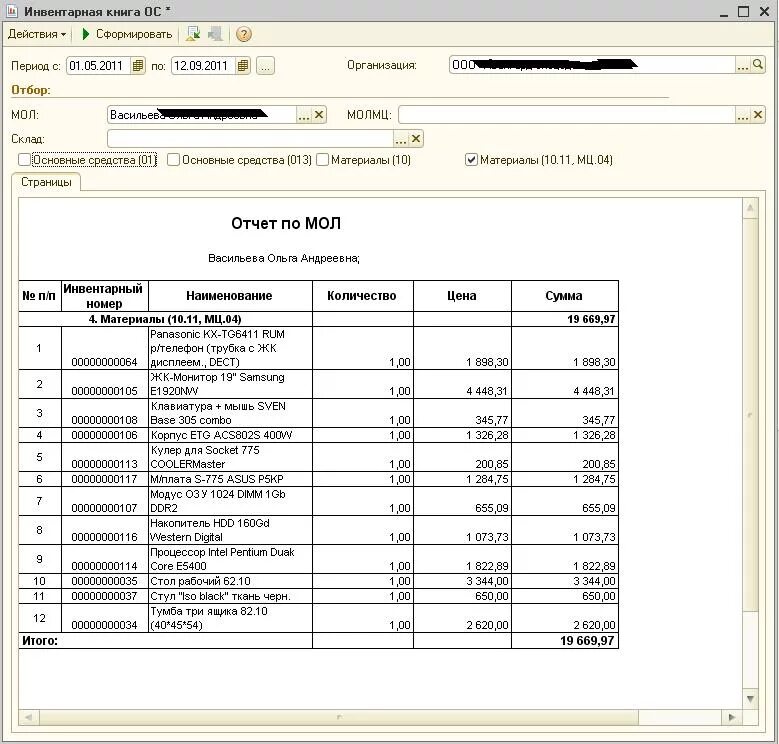
Task: Select cell Тумба три ящика 82.10
Action: pos(230,618)
